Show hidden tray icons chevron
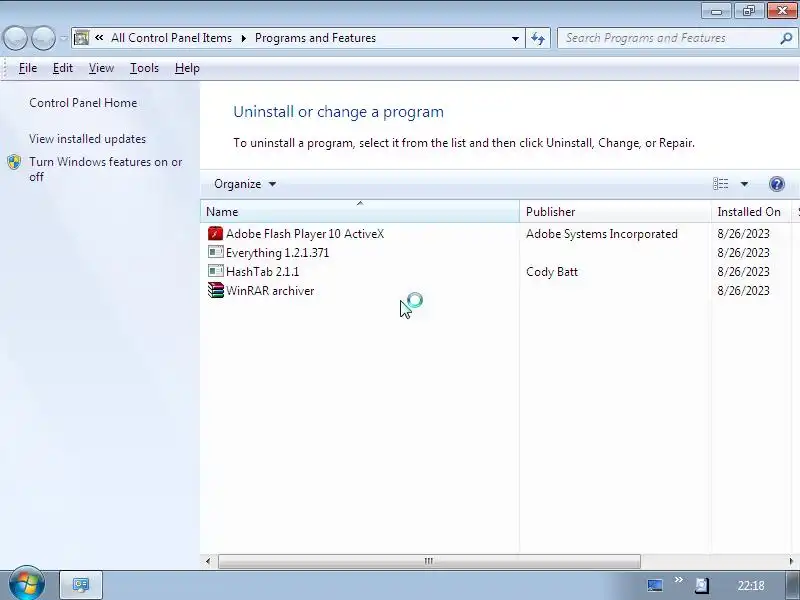The height and width of the screenshot is (600, 800). (x=679, y=580)
